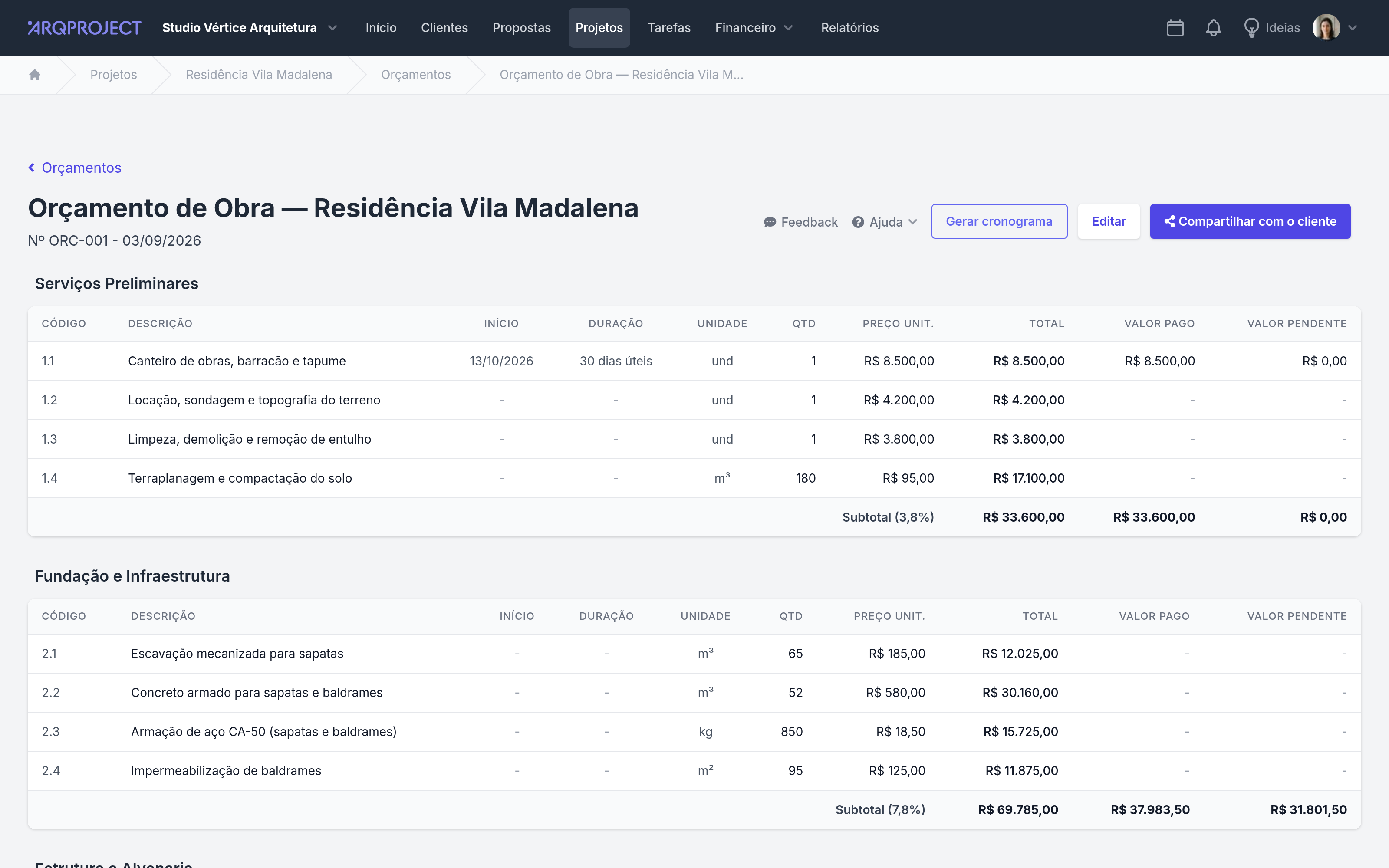Open Feedback speech bubble link
This screenshot has width=1389, height=868.
(800, 222)
